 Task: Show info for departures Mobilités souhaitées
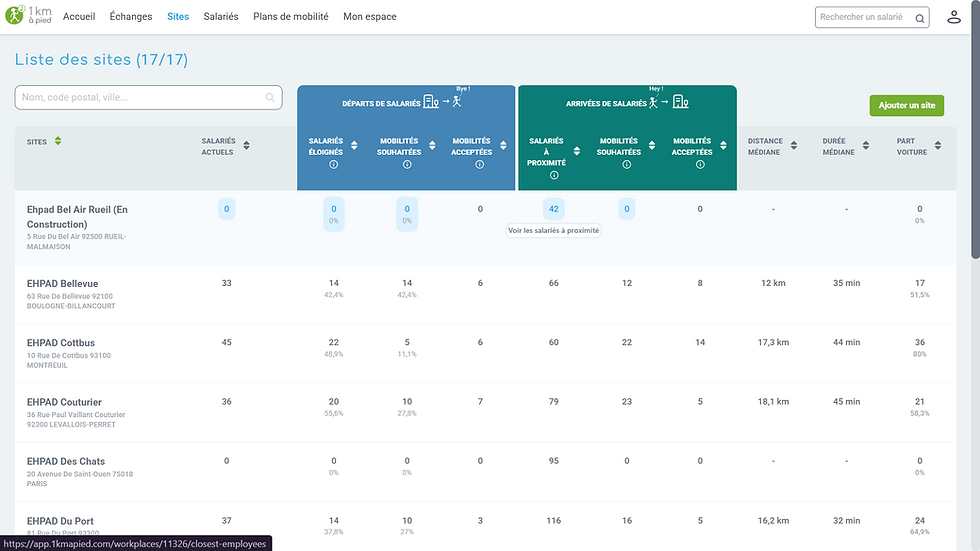click(407, 164)
